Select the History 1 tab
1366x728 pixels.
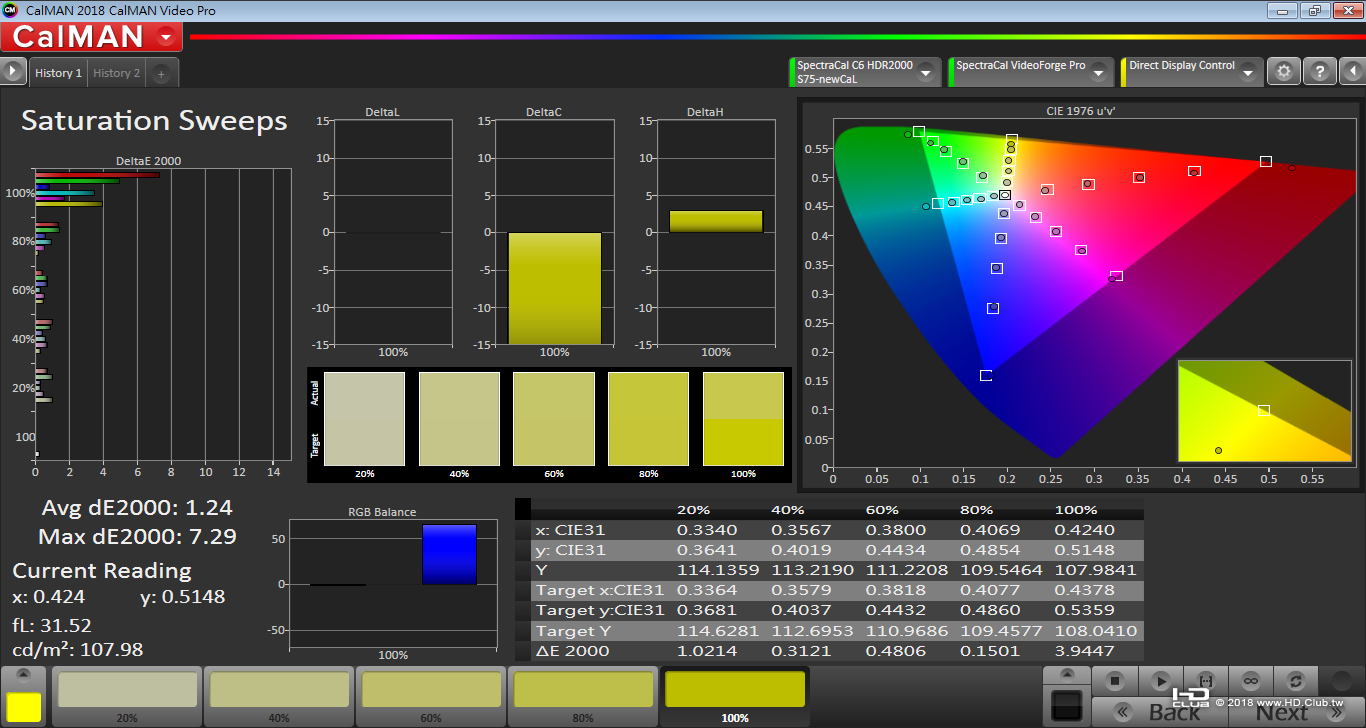[58, 73]
